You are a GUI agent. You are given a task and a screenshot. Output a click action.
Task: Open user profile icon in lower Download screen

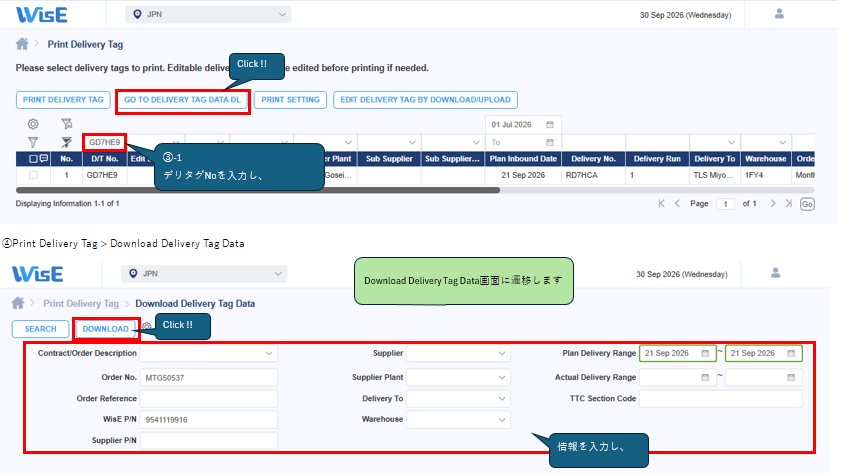click(x=775, y=273)
